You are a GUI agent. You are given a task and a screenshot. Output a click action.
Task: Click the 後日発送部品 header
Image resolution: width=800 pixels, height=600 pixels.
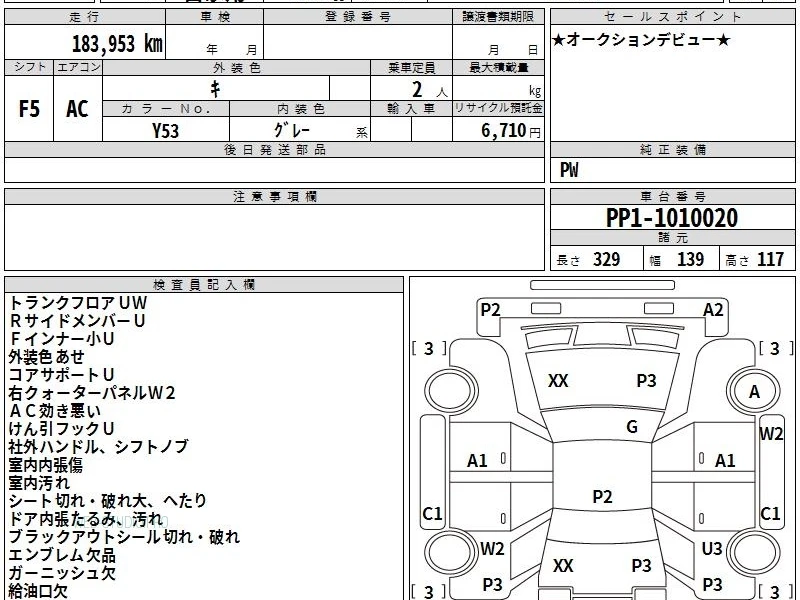[274, 149]
